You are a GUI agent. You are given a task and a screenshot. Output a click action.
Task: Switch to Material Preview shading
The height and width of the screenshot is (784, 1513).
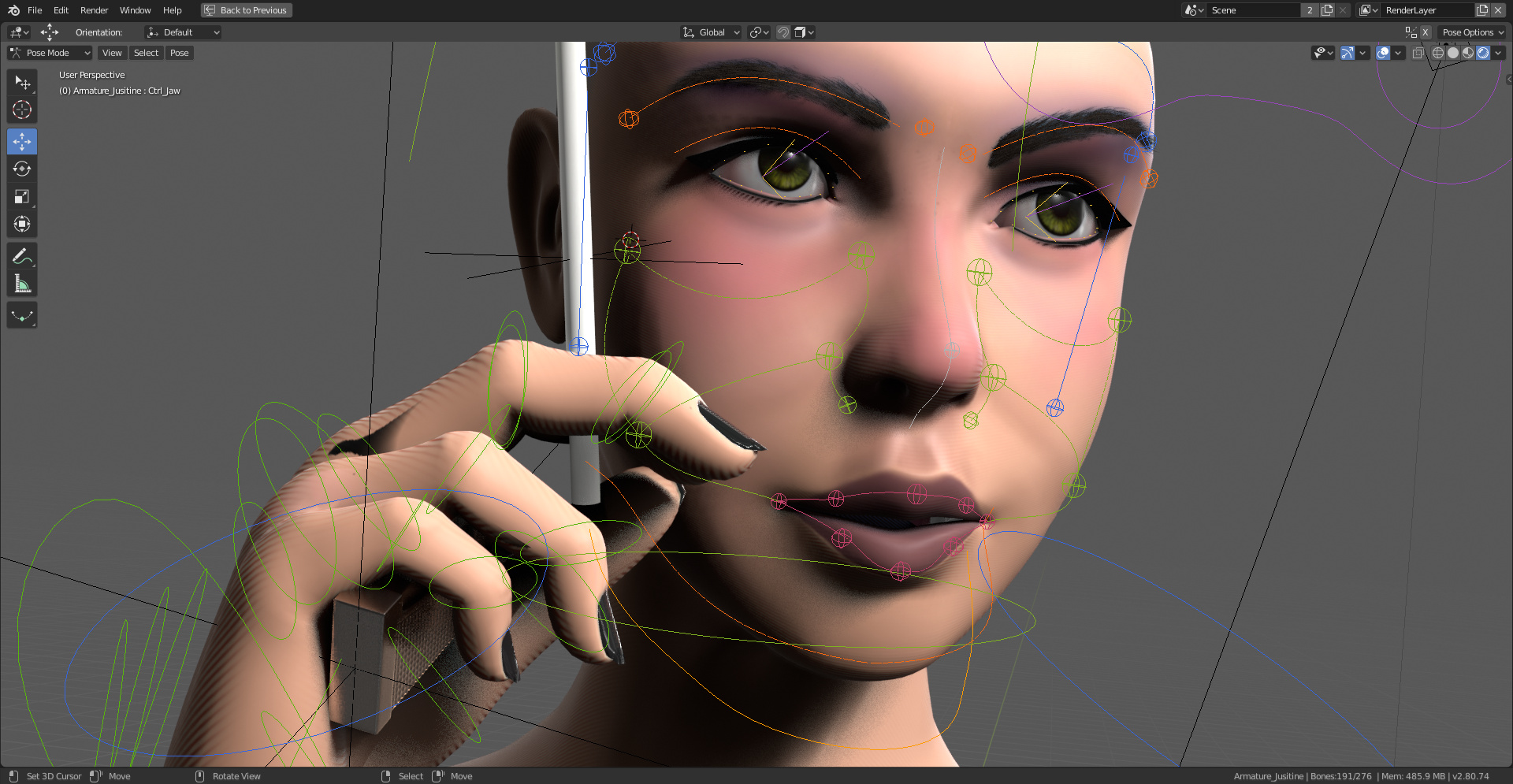tap(1468, 53)
